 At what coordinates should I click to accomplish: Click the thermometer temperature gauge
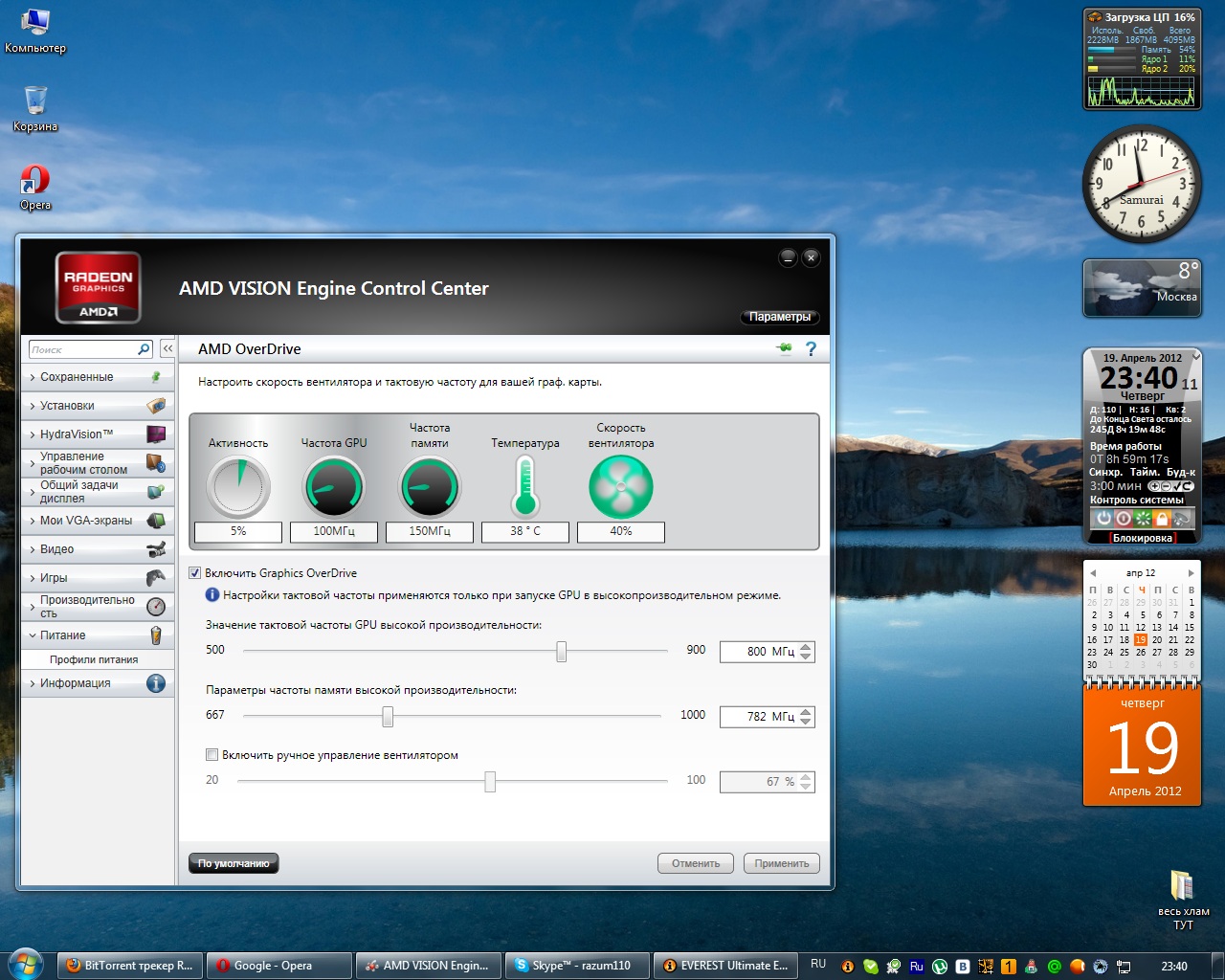[525, 486]
